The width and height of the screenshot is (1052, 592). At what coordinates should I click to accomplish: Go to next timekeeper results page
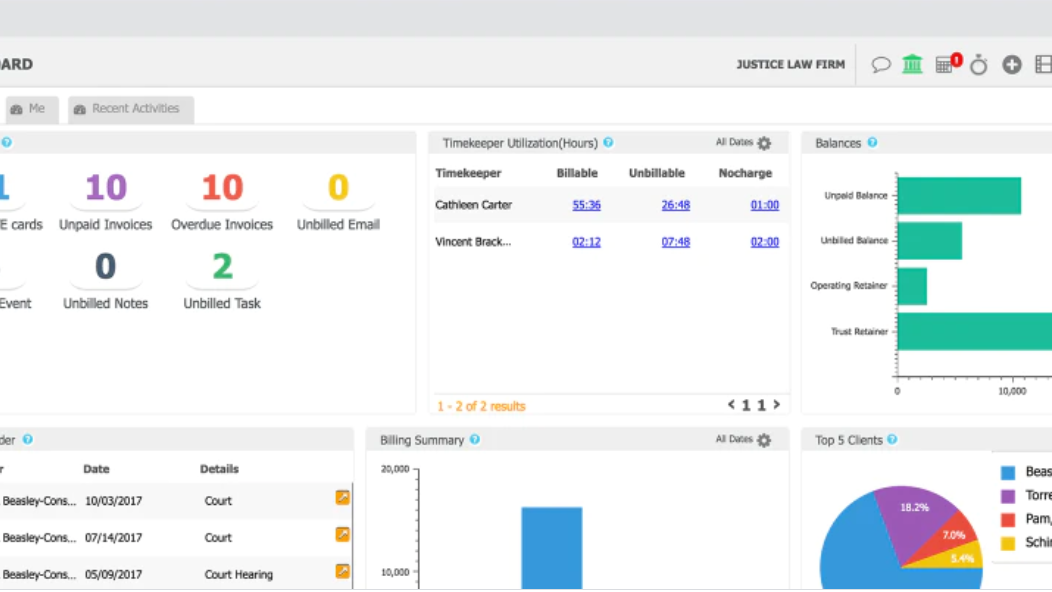pos(777,405)
